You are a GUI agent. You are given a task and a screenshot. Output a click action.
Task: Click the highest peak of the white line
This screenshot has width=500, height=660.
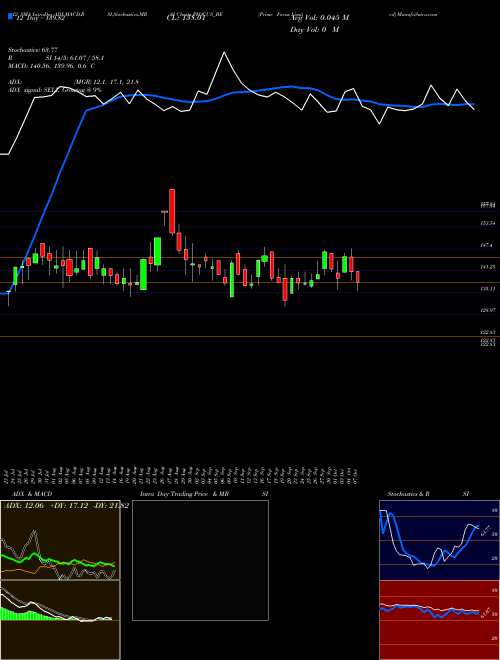(224, 52)
